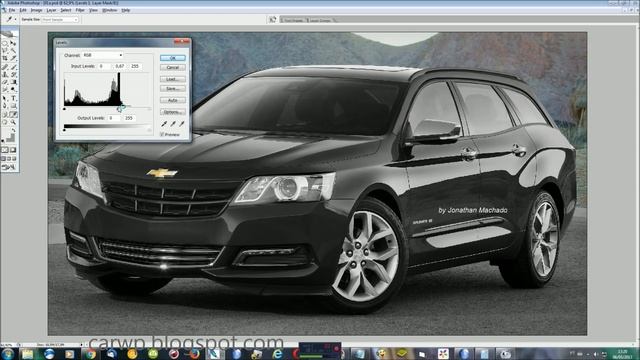640x360 pixels.
Task: Click the midtone input levels slider handle
Action: pos(120,109)
